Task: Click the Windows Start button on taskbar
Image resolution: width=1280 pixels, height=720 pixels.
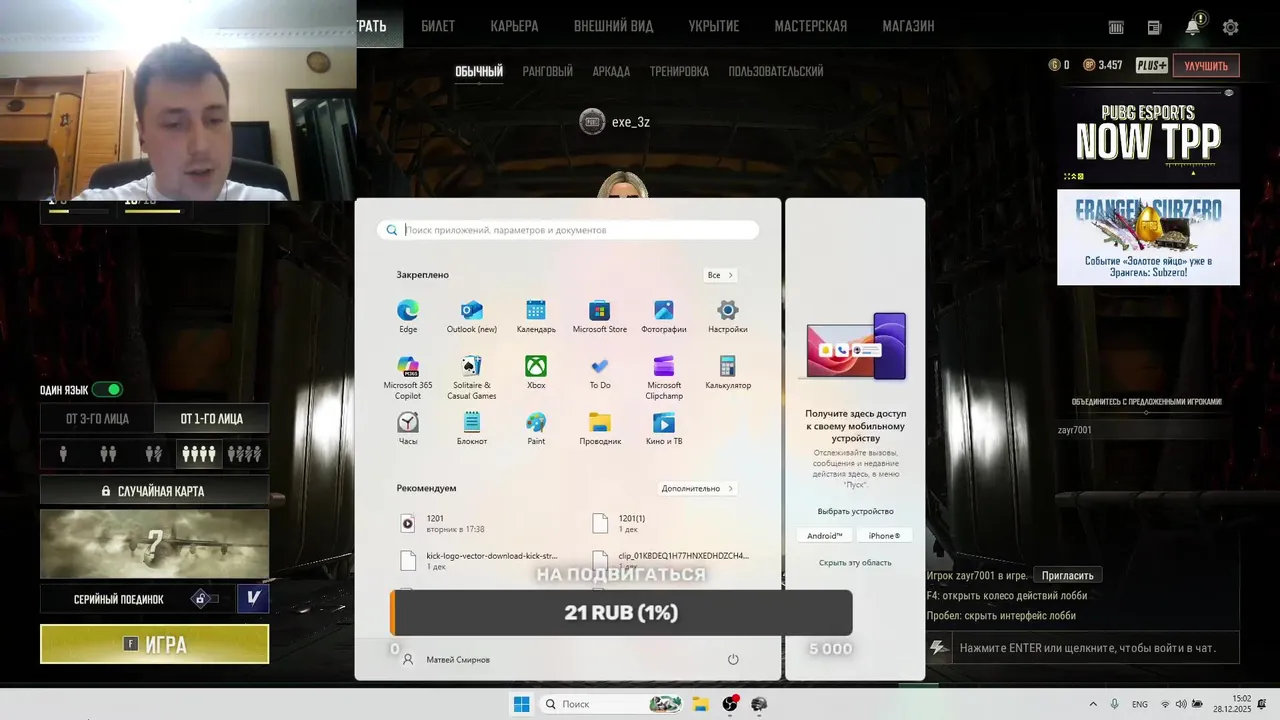Action: [521, 704]
